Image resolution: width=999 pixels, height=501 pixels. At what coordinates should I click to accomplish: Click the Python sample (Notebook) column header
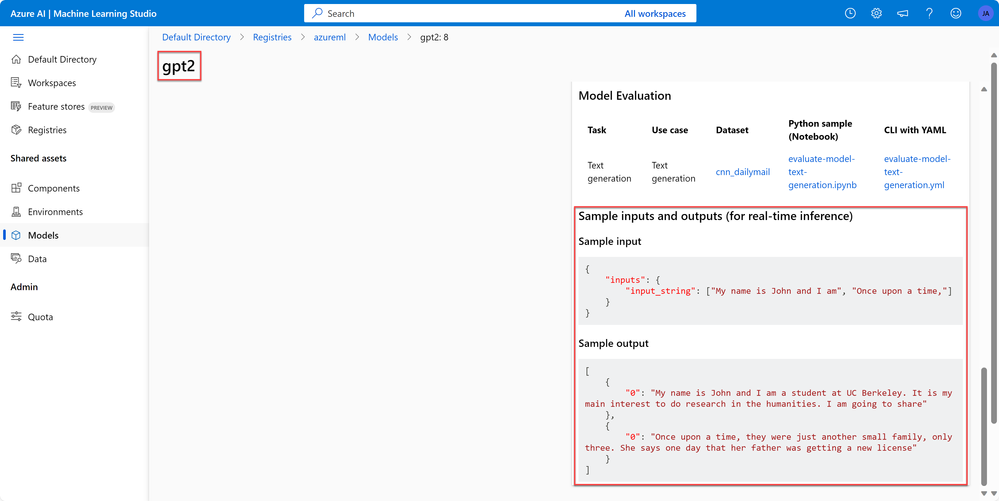820,130
